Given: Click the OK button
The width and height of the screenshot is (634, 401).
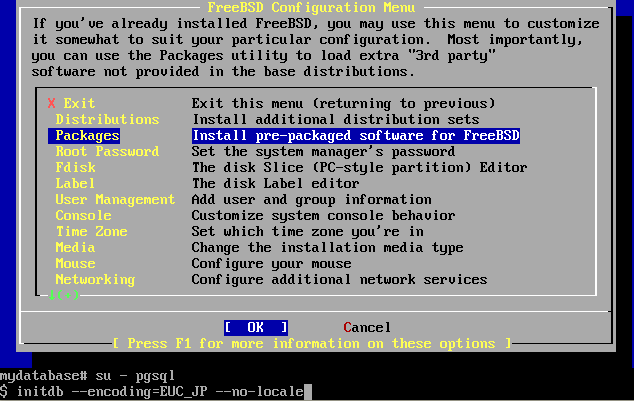Looking at the screenshot, I should pos(256,327).
